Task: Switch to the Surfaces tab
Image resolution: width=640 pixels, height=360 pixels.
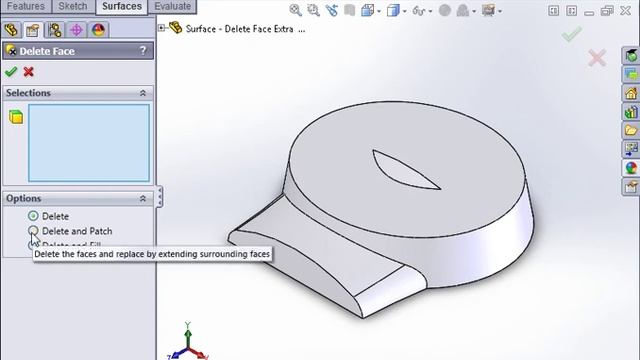Action: pyautogui.click(x=122, y=7)
